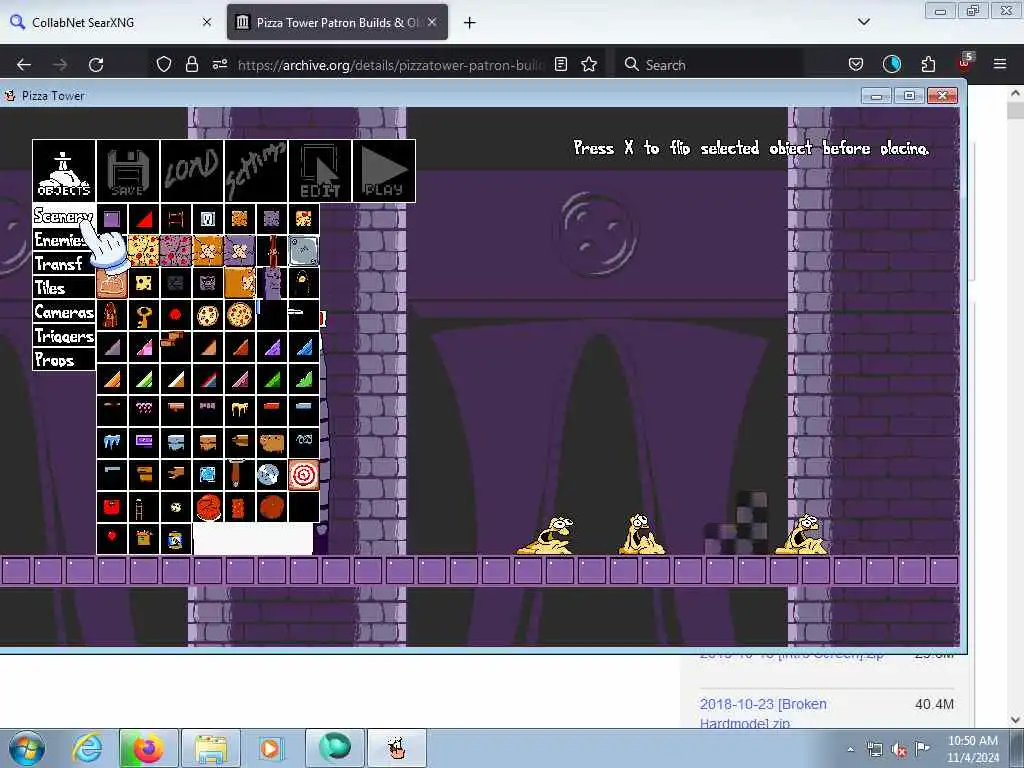Select the yellow cheese block with holes

(x=144, y=283)
